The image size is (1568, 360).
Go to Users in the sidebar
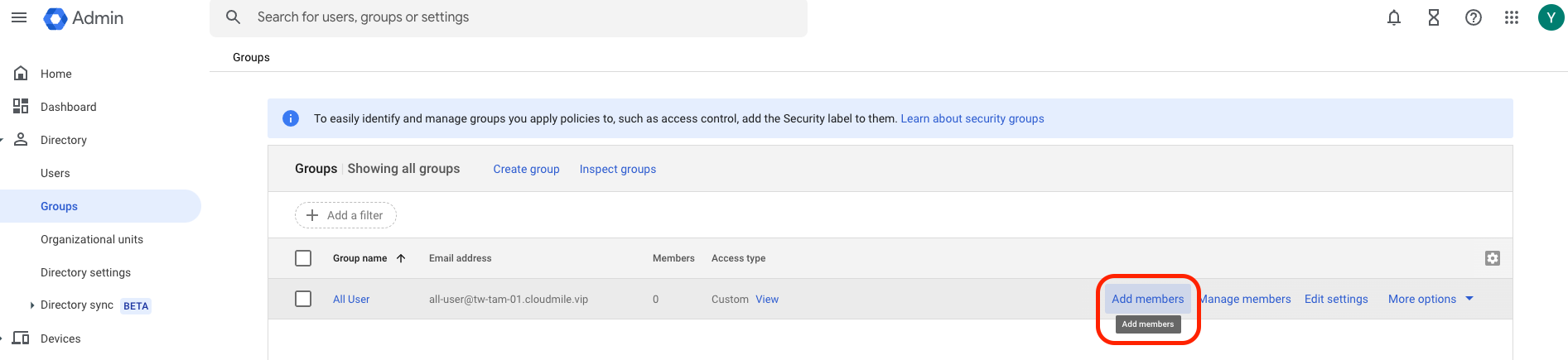(x=55, y=173)
